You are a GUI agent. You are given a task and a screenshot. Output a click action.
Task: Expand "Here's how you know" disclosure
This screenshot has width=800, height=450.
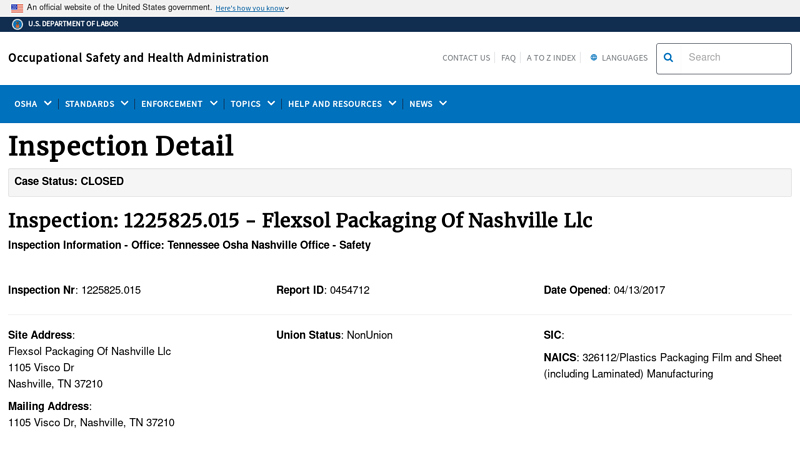tap(252, 8)
